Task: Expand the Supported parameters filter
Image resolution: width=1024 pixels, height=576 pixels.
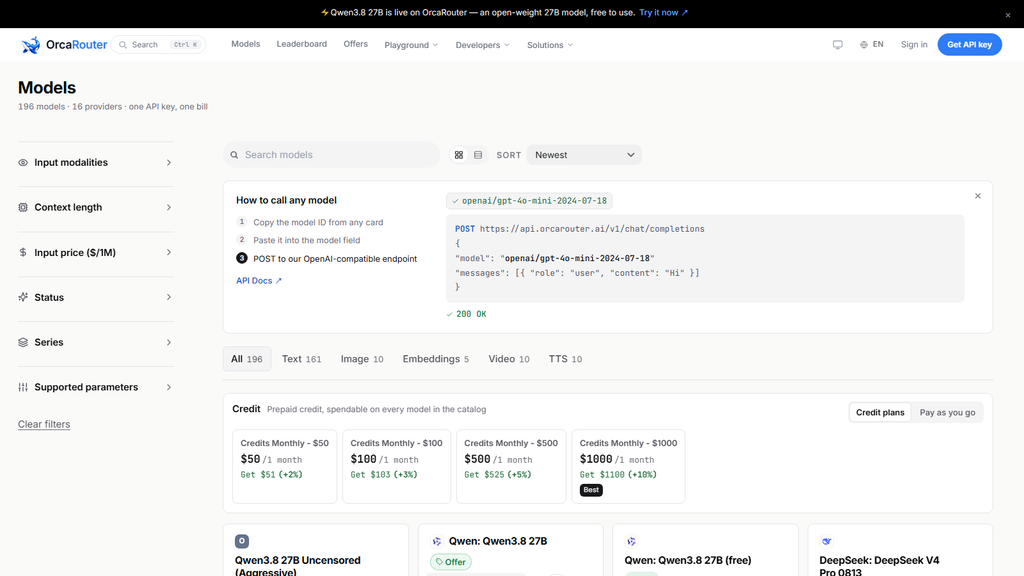Action: tap(95, 387)
